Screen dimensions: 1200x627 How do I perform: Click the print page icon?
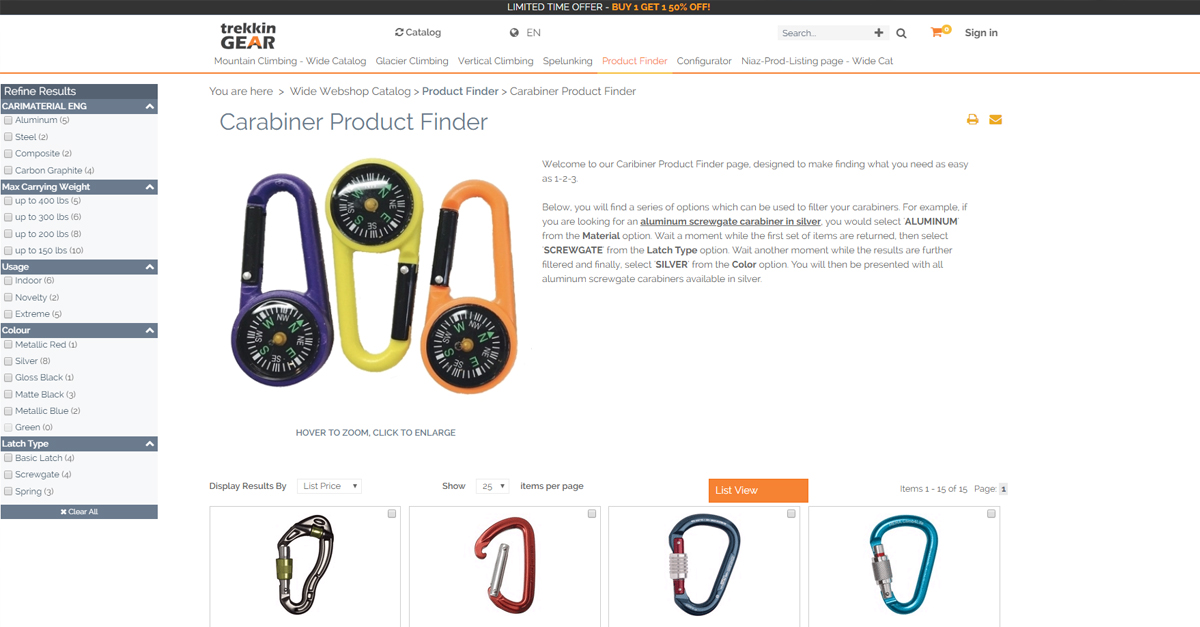pyautogui.click(x=972, y=120)
